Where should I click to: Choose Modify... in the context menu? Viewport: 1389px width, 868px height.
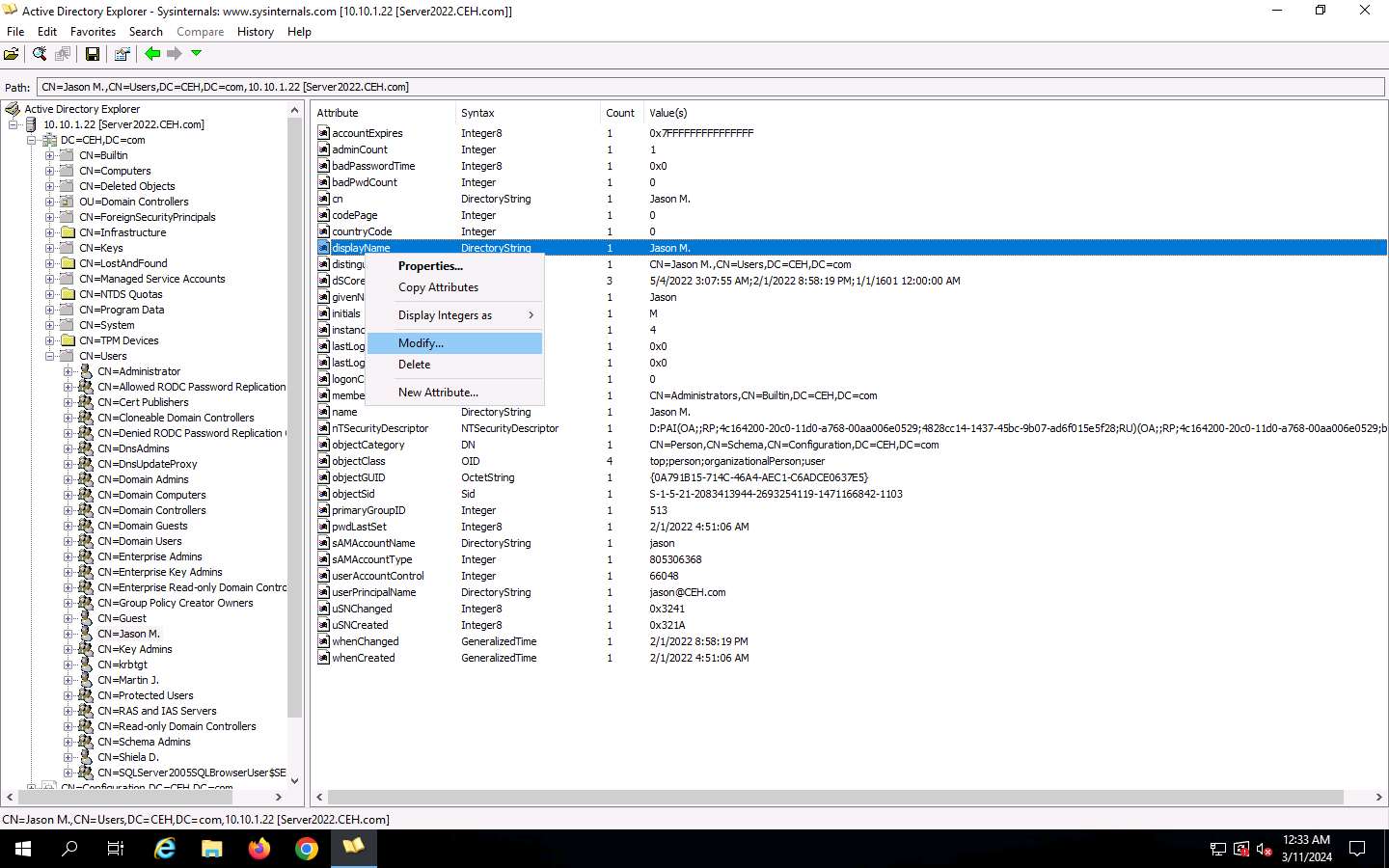(421, 343)
